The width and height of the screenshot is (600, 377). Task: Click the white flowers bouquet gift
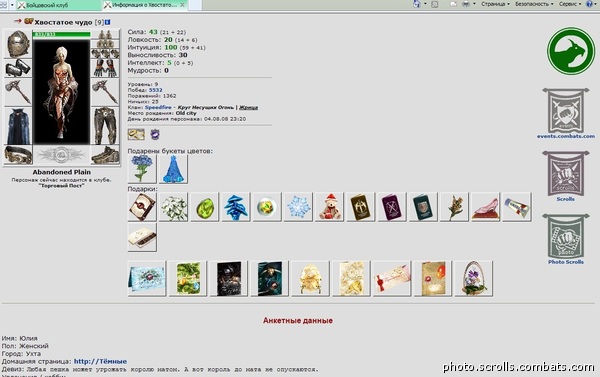[x=173, y=207]
